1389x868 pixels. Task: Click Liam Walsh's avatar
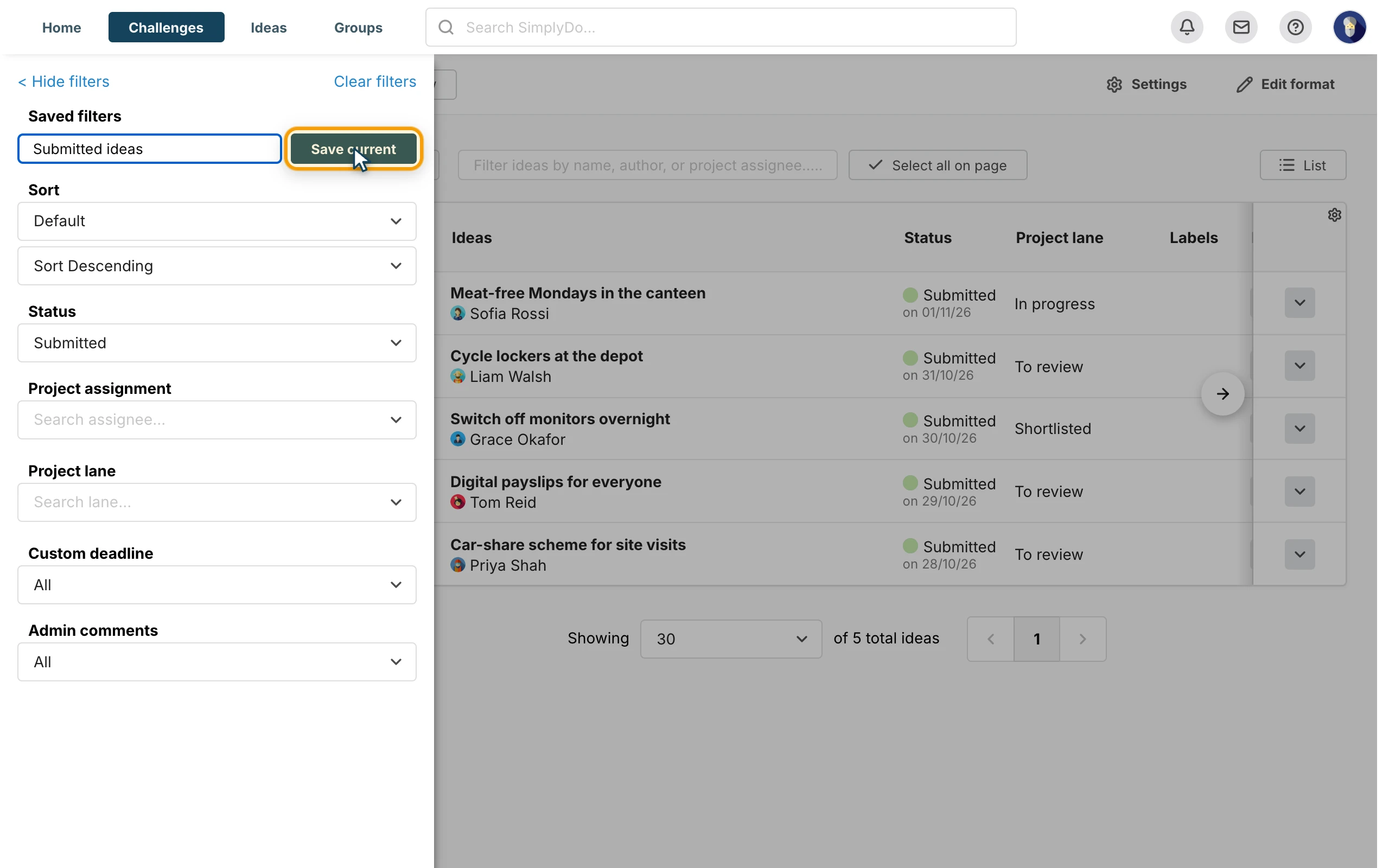pyautogui.click(x=457, y=376)
